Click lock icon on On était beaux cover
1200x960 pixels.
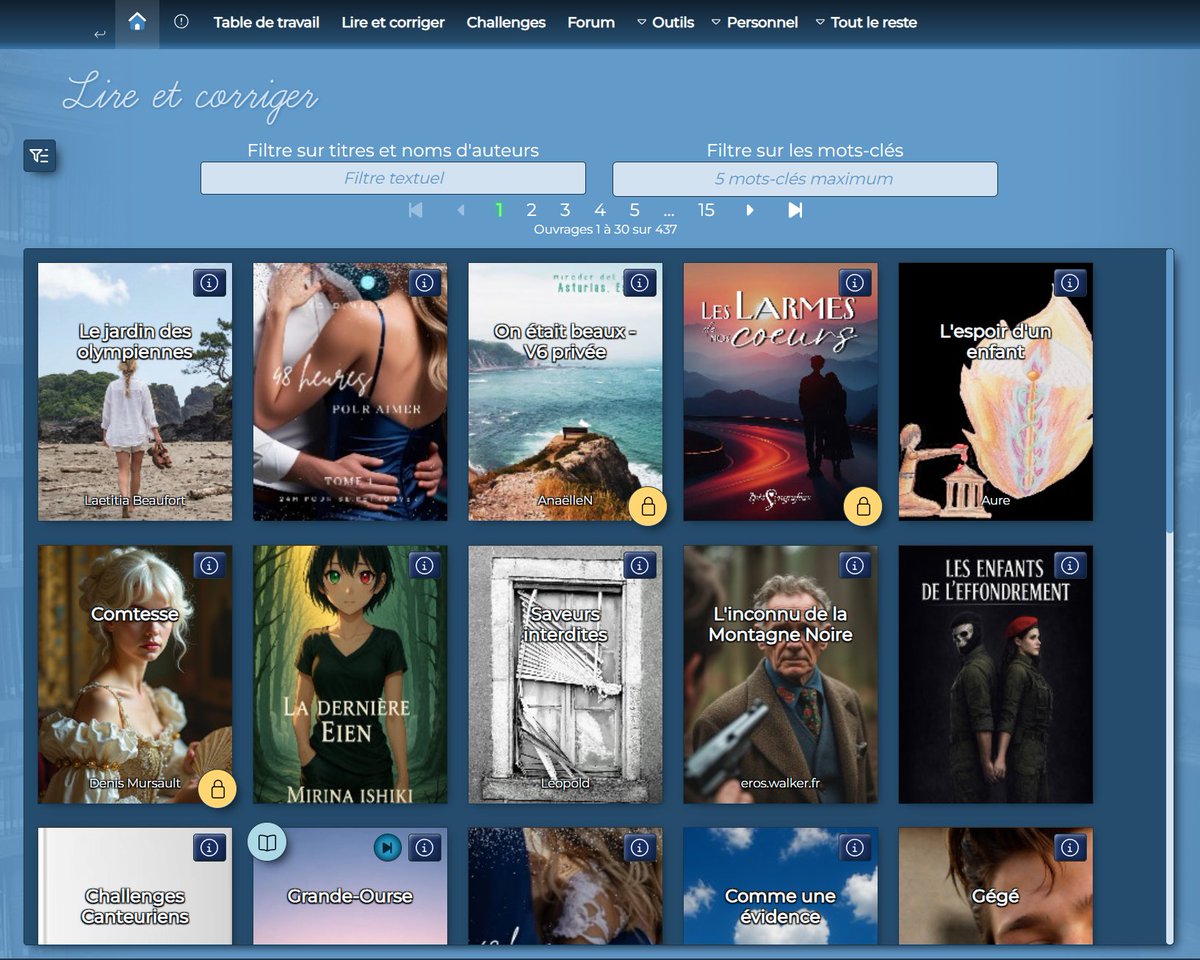click(648, 506)
